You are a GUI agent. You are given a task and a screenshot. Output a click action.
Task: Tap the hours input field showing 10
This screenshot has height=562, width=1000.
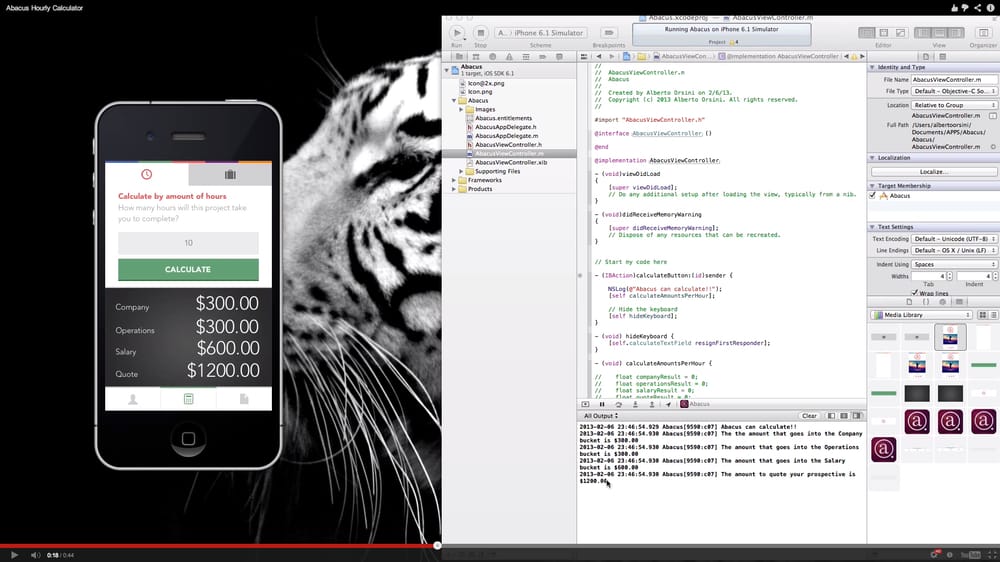(188, 243)
